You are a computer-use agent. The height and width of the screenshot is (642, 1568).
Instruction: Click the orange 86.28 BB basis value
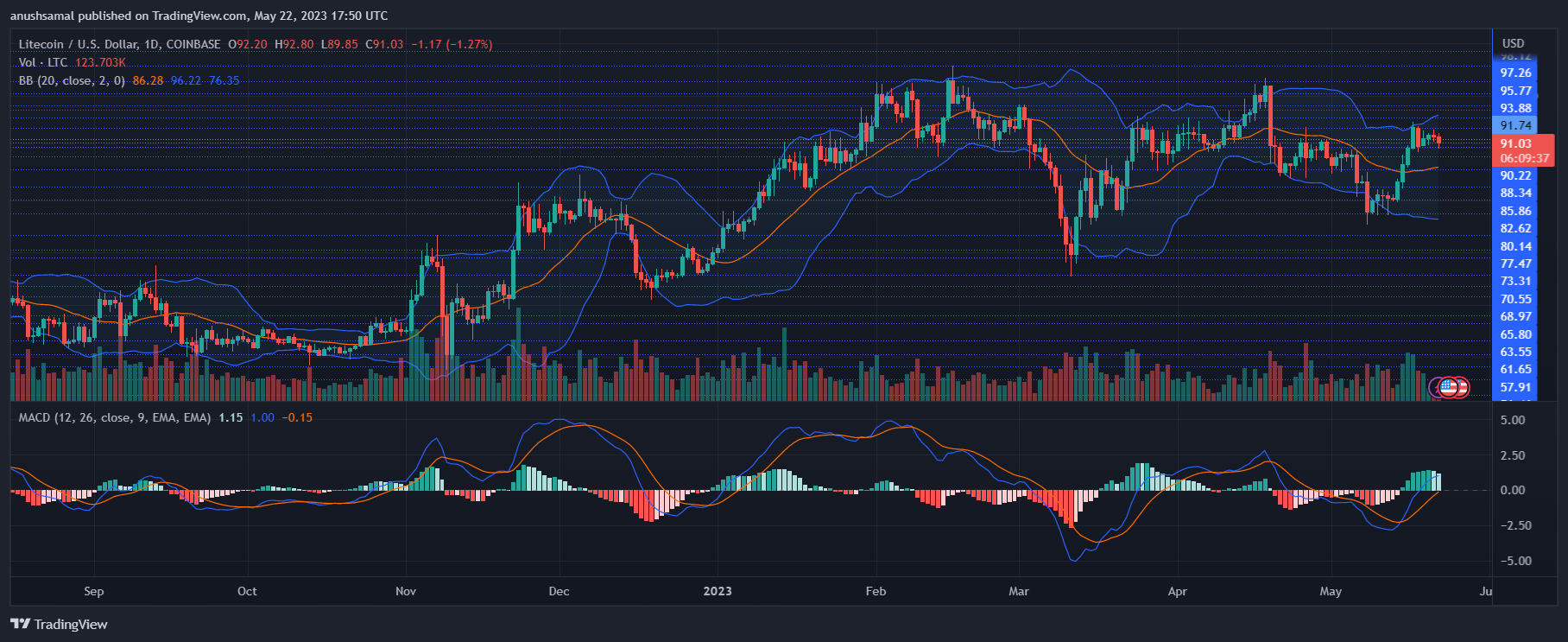coord(148,80)
